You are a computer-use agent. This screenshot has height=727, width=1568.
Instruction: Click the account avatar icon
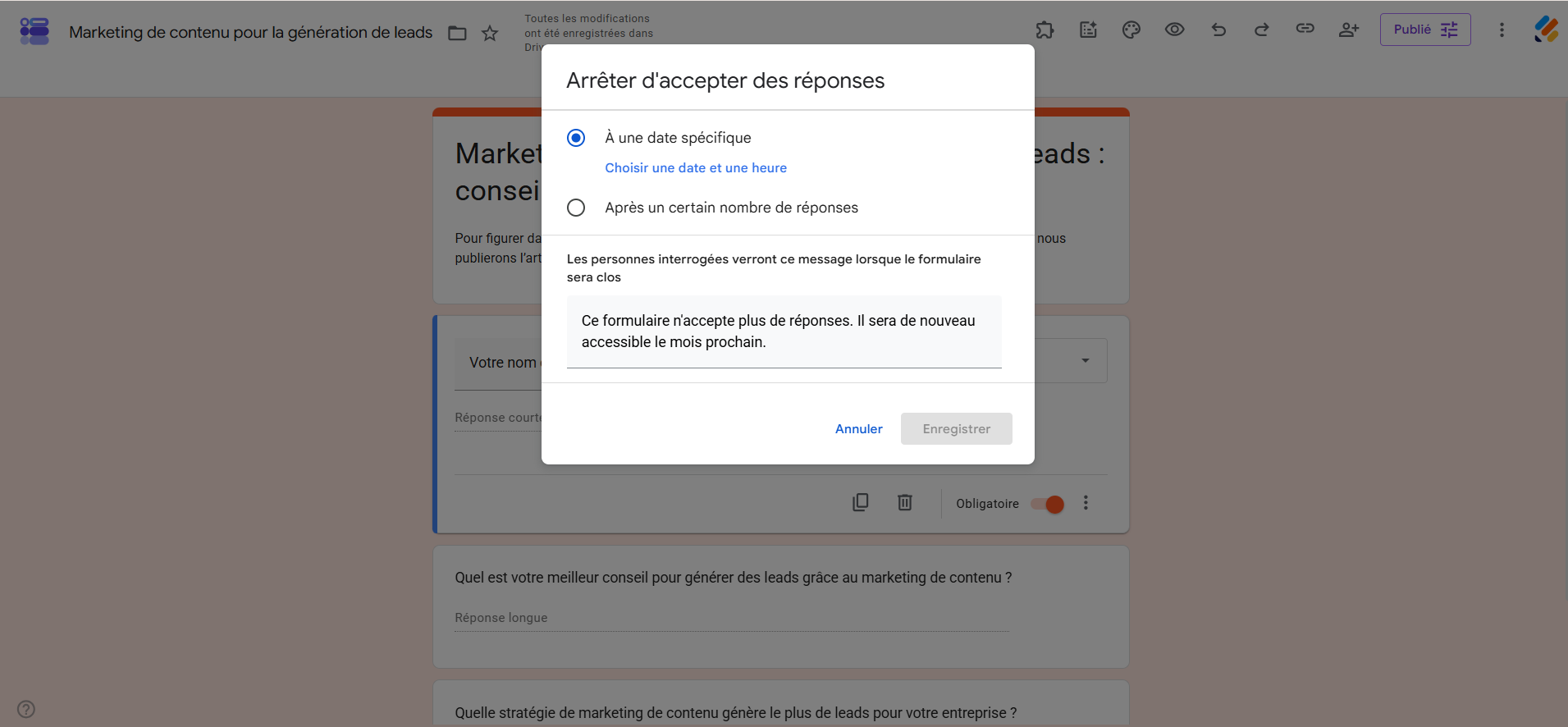(x=1547, y=30)
